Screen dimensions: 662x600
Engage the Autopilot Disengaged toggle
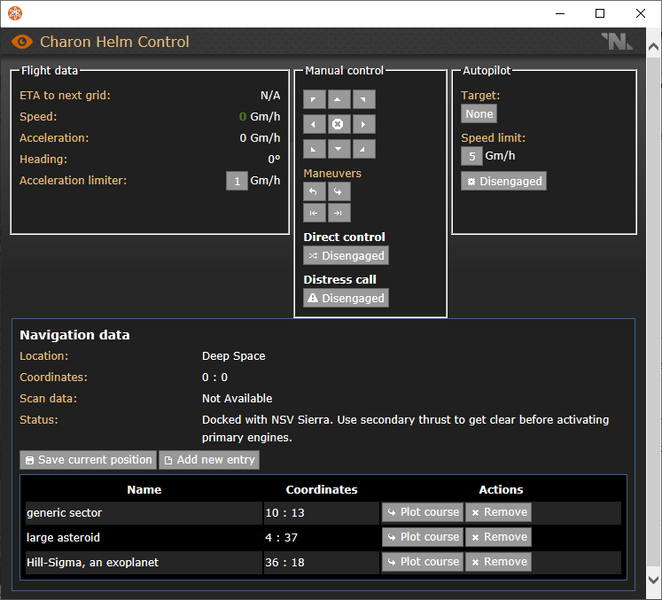point(504,181)
